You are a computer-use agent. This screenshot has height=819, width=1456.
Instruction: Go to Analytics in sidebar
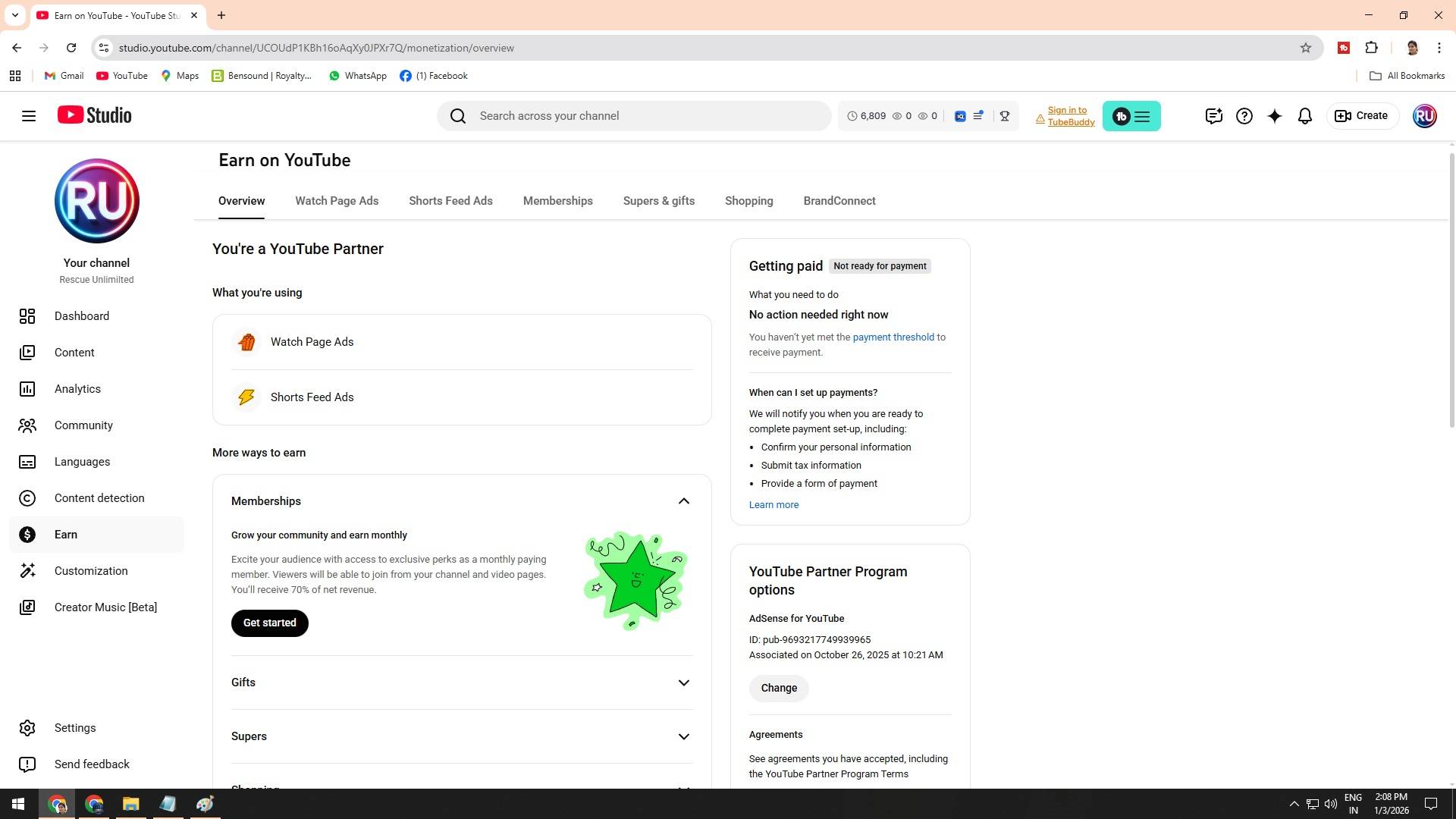77,389
